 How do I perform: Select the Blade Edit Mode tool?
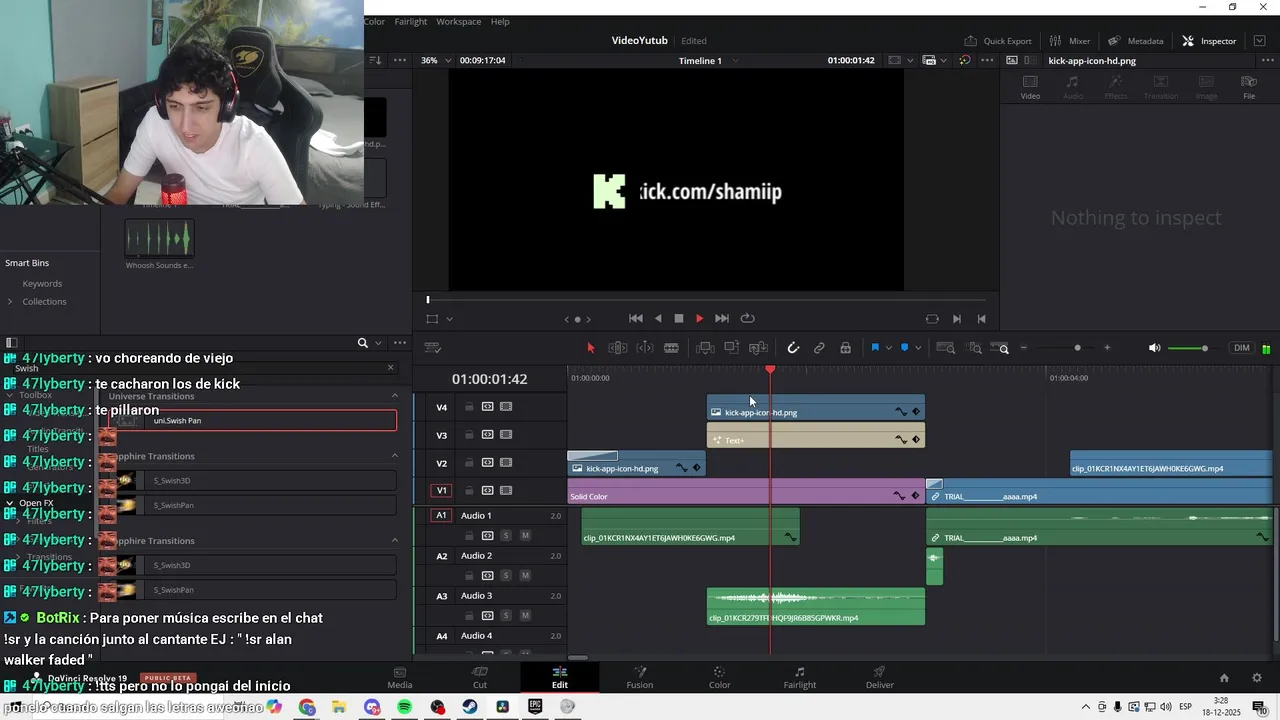tap(671, 348)
